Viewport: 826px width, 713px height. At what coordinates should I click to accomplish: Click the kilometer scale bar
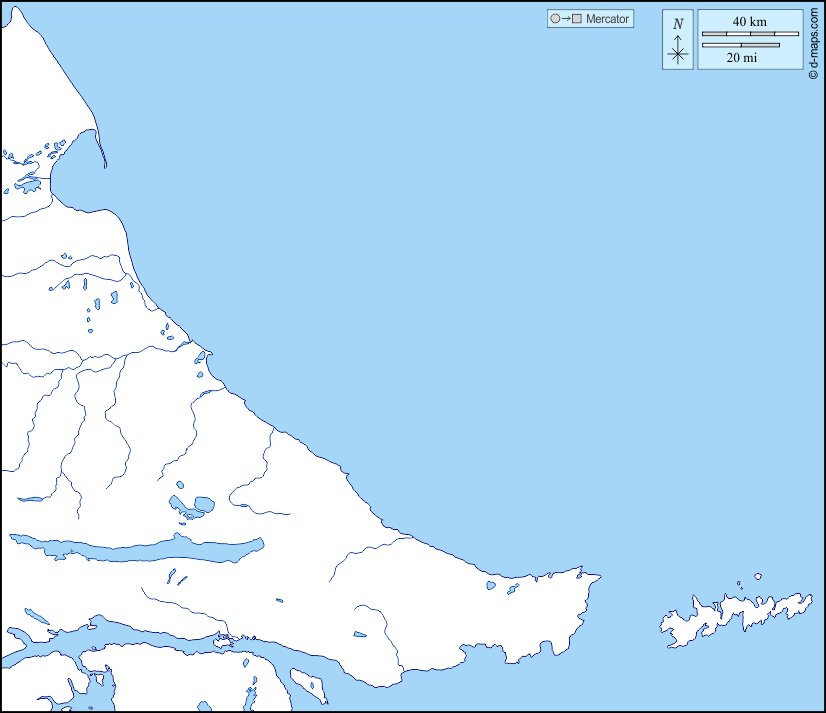pos(750,34)
